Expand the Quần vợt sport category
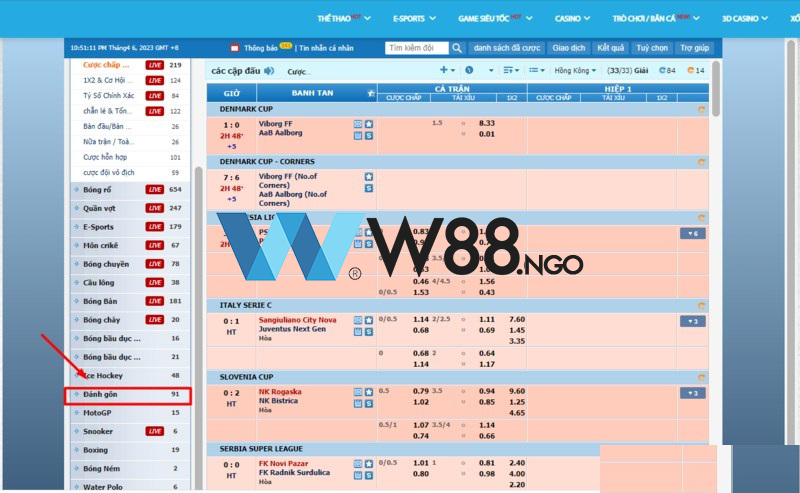Viewport: 800px width, 493px height. pyautogui.click(x=130, y=208)
